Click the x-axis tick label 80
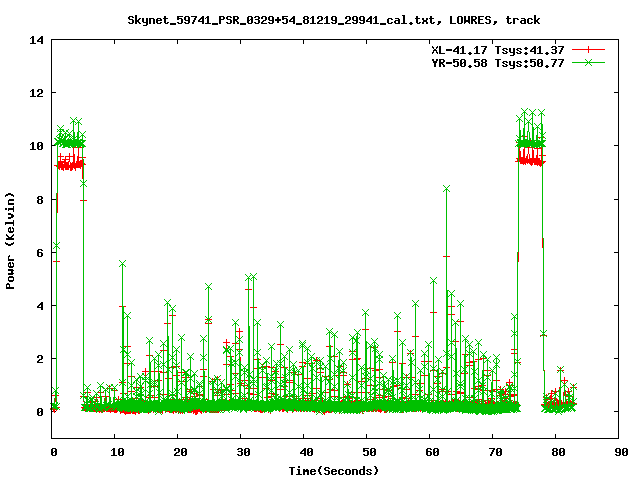 (x=558, y=452)
